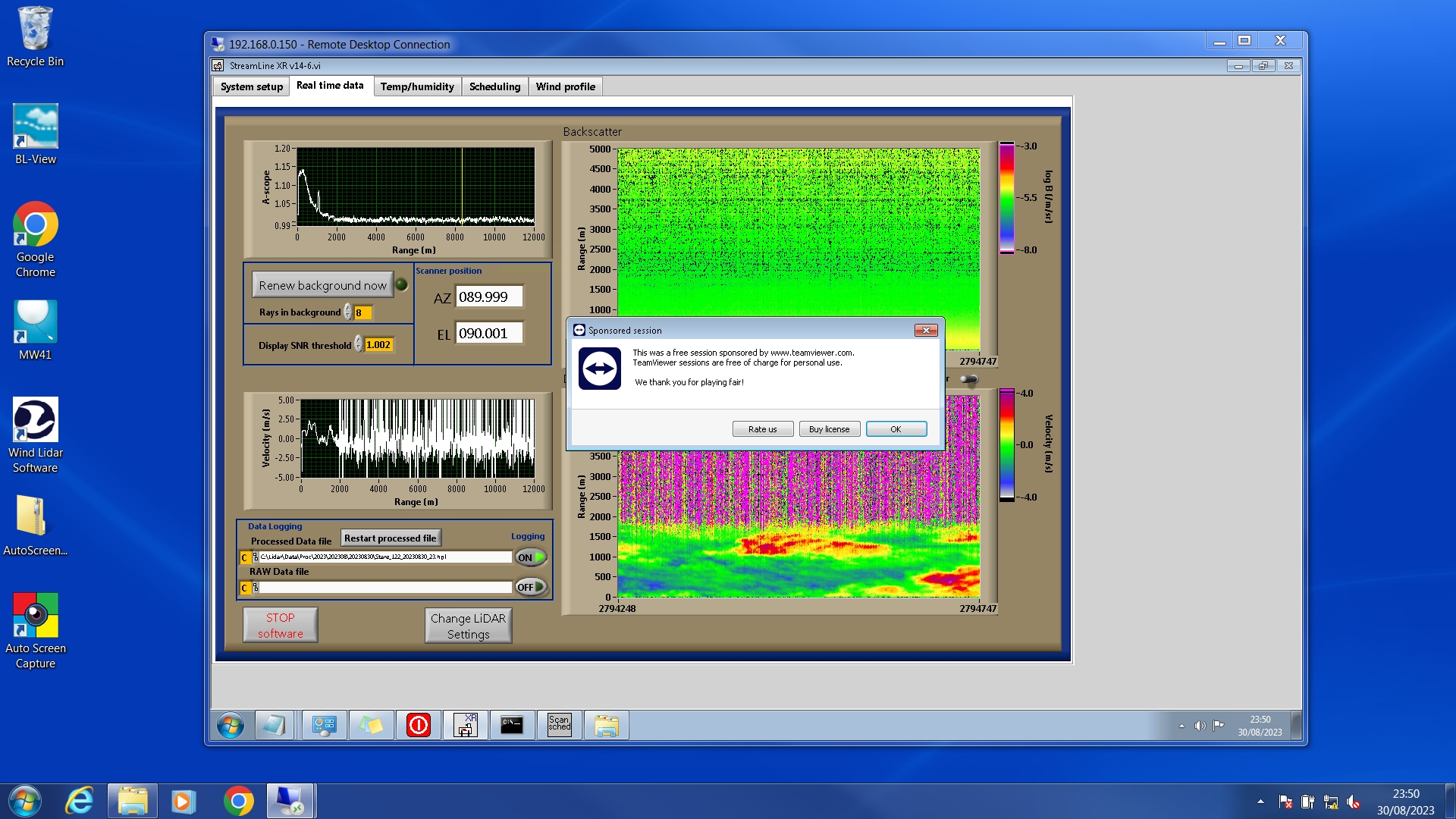Toggle processed data Logging ON switch

(531, 557)
